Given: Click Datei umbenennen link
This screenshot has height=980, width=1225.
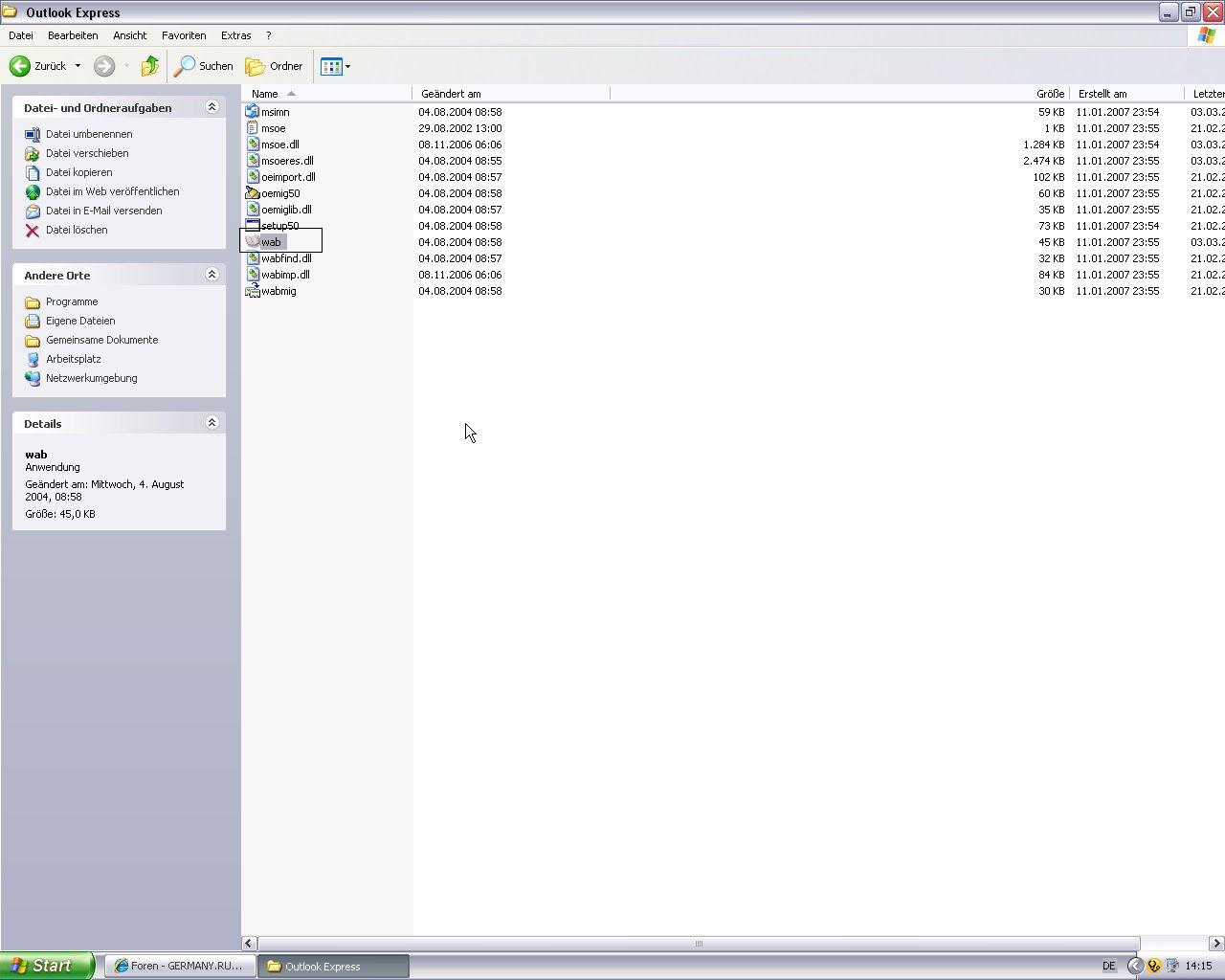Looking at the screenshot, I should [x=89, y=134].
